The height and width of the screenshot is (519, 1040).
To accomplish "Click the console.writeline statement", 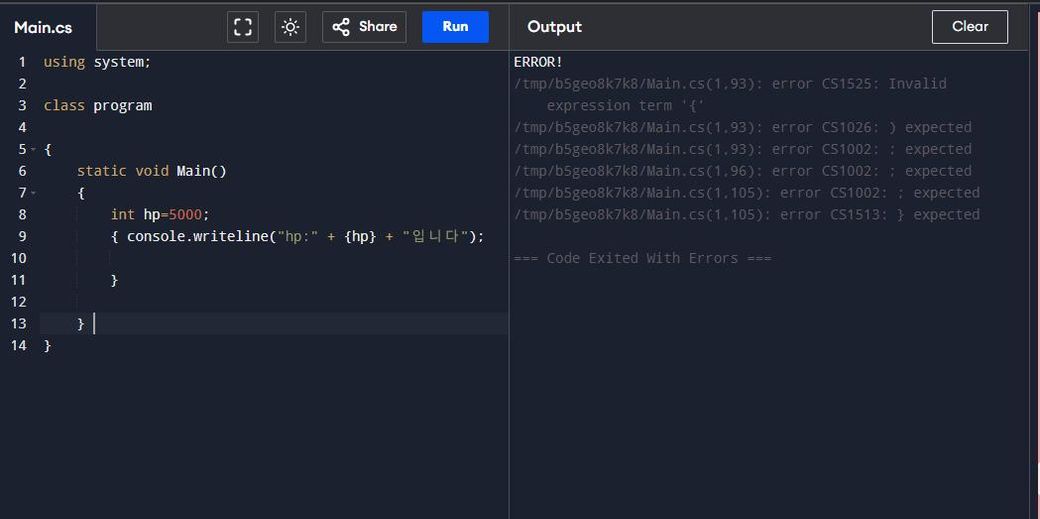I will point(300,237).
